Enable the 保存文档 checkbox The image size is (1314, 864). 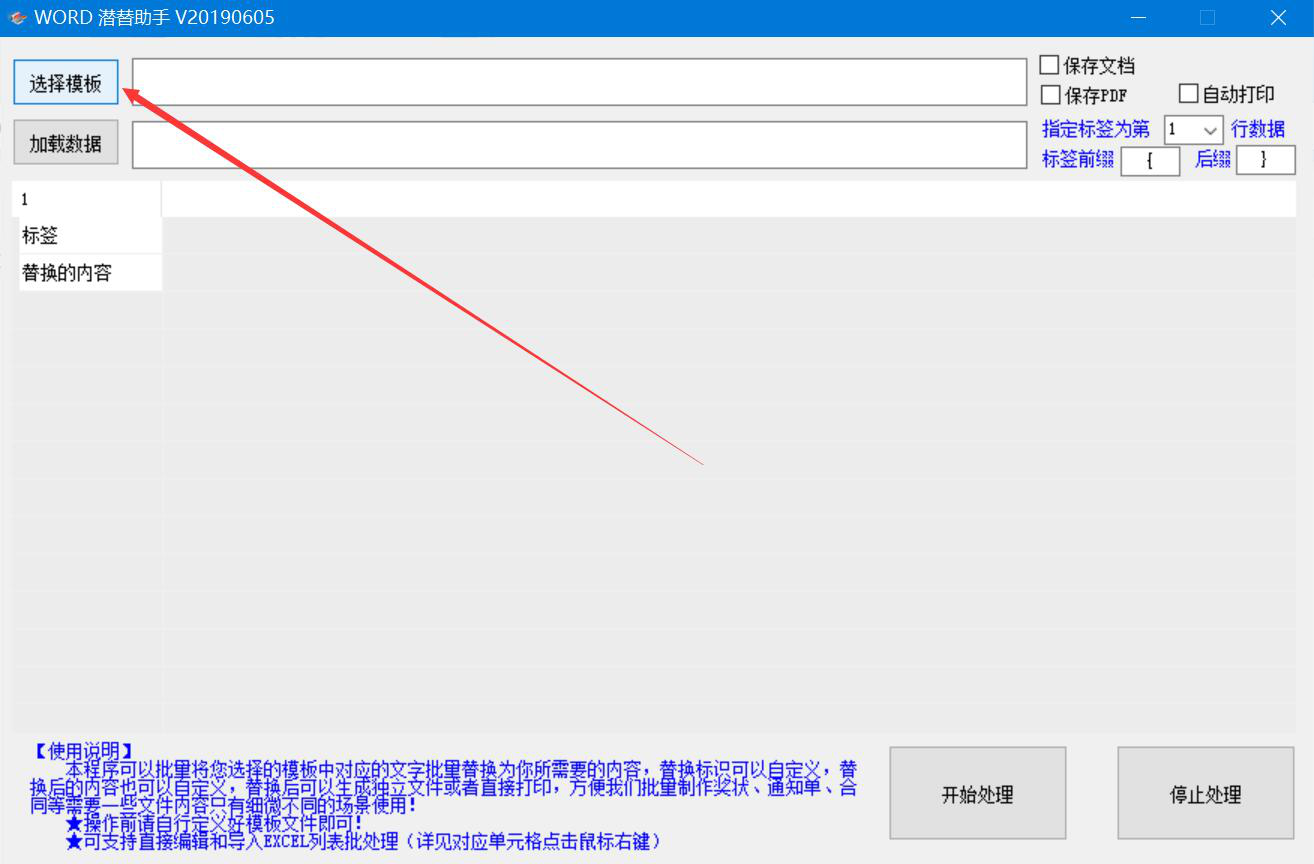point(1049,65)
